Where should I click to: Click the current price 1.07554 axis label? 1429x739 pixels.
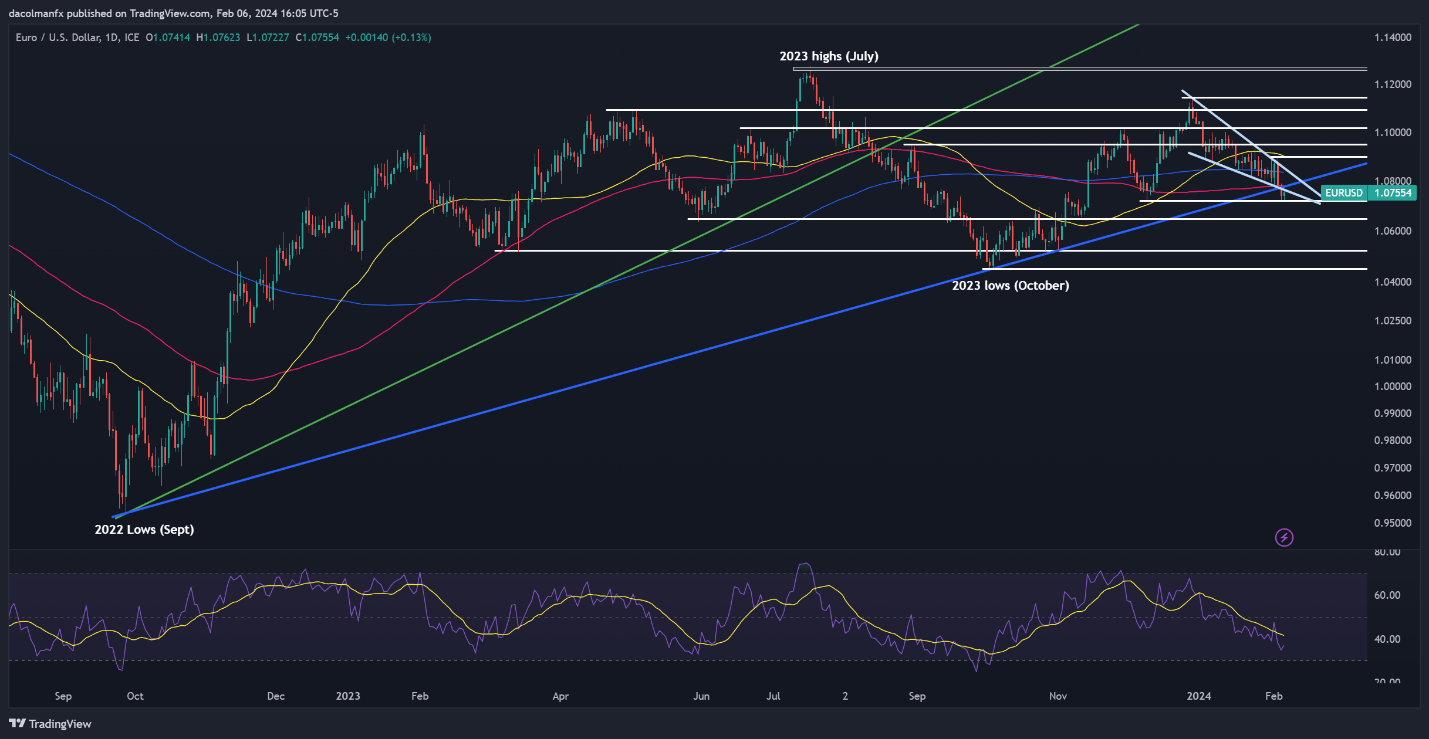pos(1390,192)
